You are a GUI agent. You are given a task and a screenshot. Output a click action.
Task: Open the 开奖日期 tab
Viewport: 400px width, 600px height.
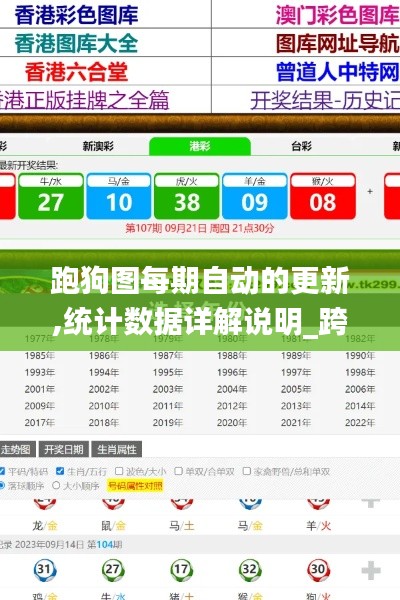coord(64,449)
